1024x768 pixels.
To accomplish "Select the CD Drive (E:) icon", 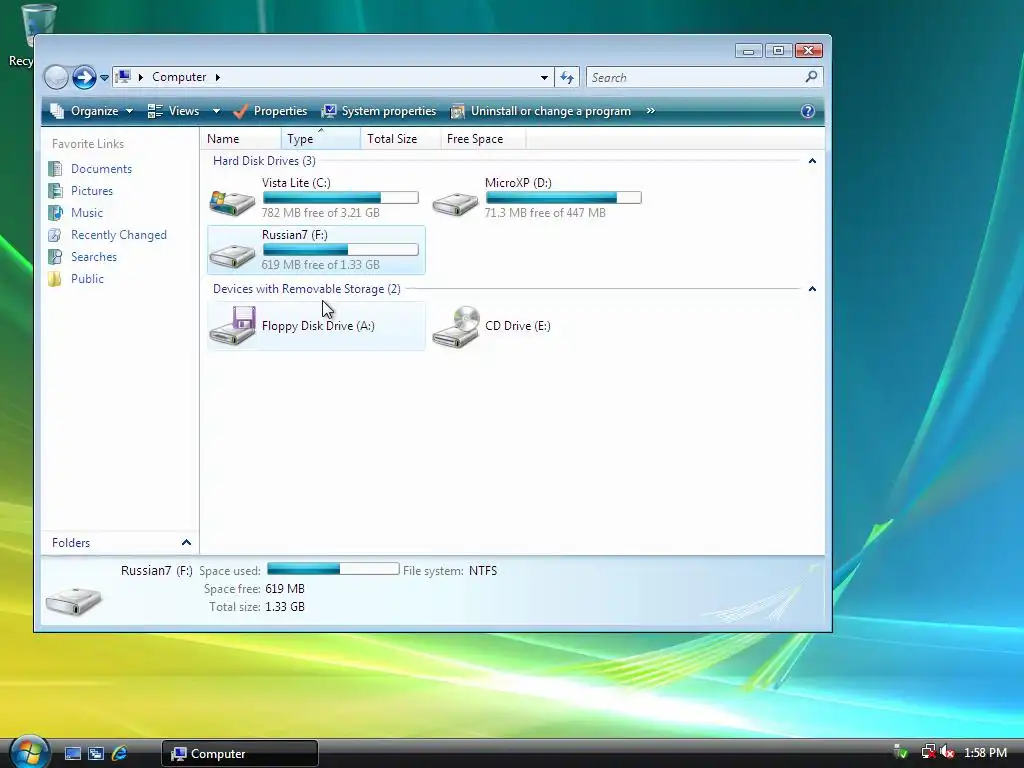I will pos(456,327).
